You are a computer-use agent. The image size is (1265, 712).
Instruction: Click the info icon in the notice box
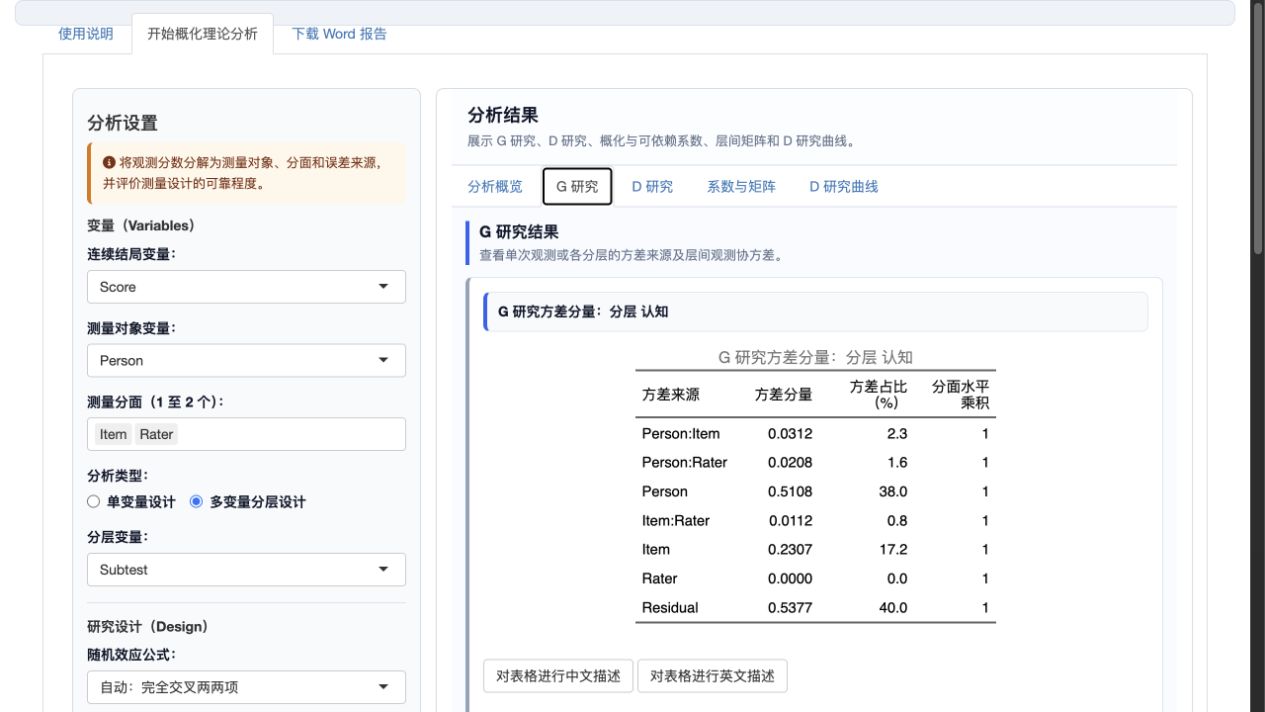pyautogui.click(x=109, y=162)
